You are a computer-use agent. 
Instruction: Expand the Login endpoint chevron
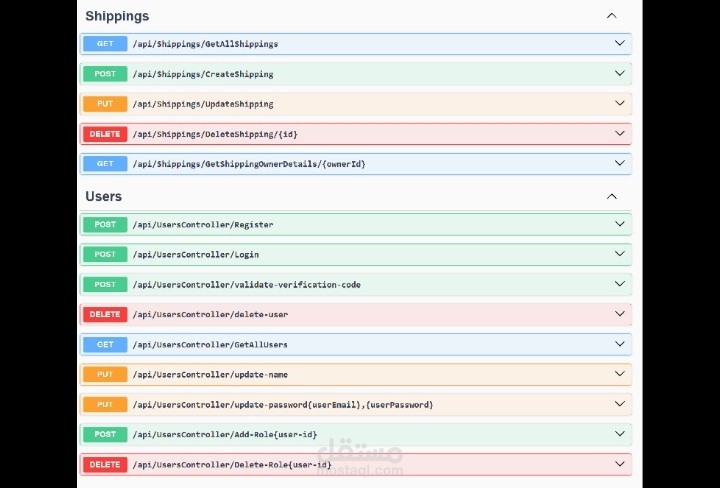point(619,254)
